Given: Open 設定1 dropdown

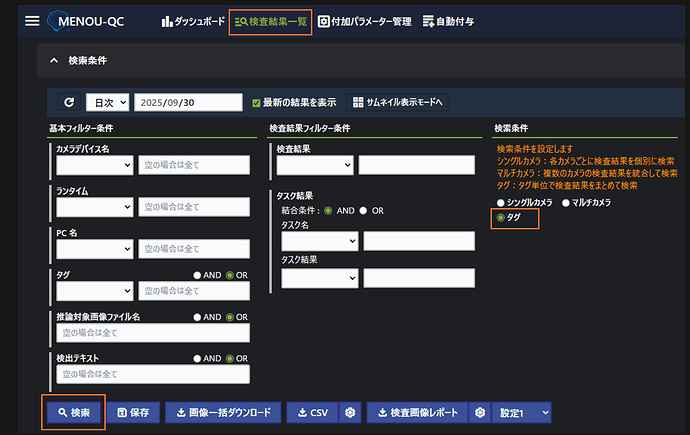Looking at the screenshot, I should (522, 413).
